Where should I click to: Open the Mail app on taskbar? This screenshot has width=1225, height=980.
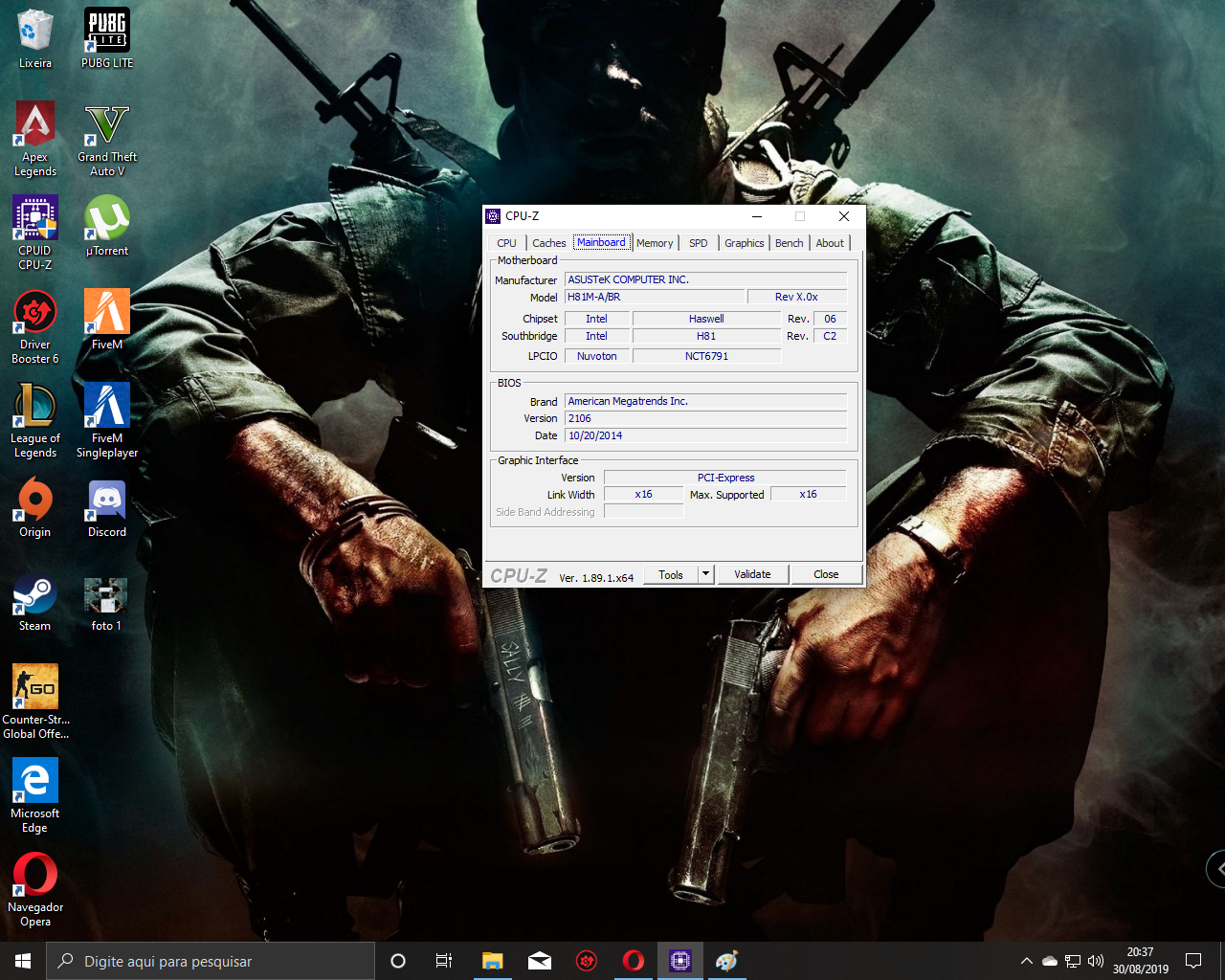pyautogui.click(x=540, y=961)
